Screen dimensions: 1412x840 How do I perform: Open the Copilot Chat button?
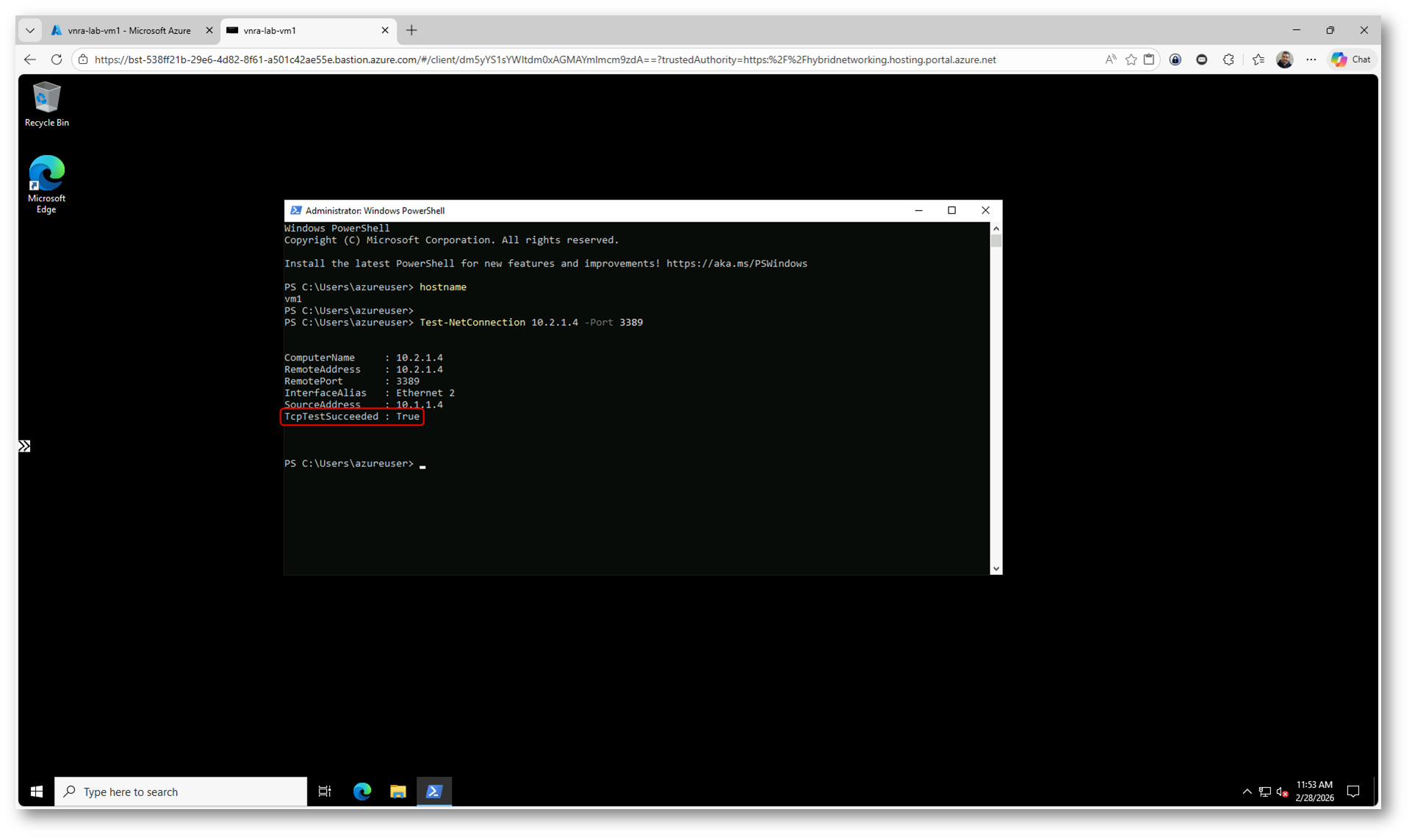tap(1352, 59)
